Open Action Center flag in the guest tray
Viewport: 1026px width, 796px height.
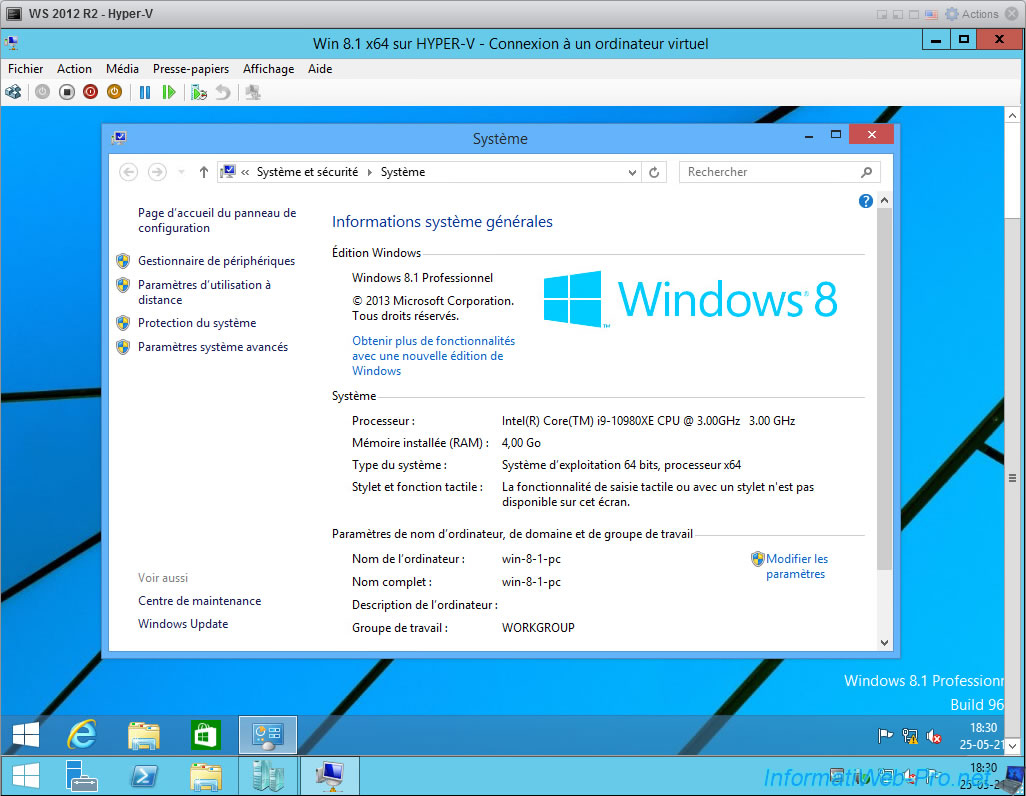coord(885,736)
